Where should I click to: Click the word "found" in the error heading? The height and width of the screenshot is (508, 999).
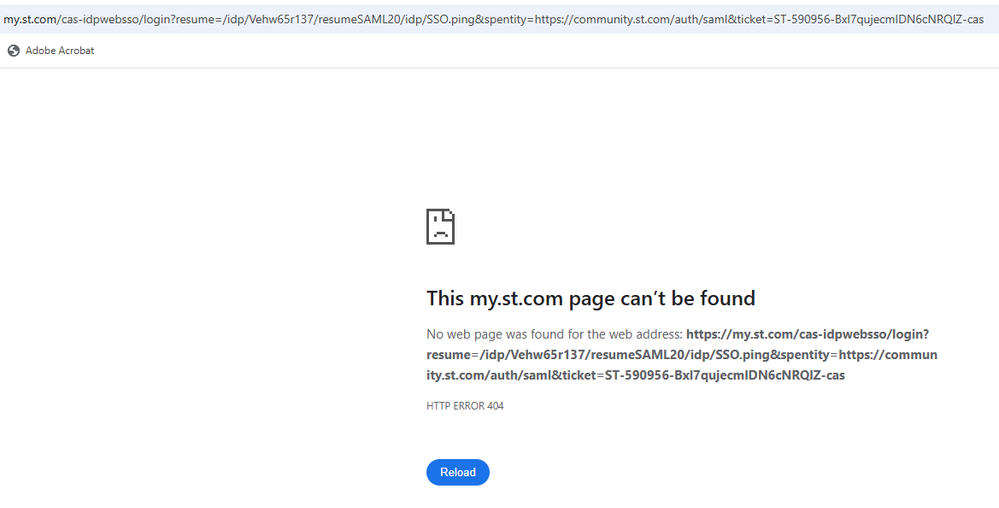pyautogui.click(x=727, y=298)
